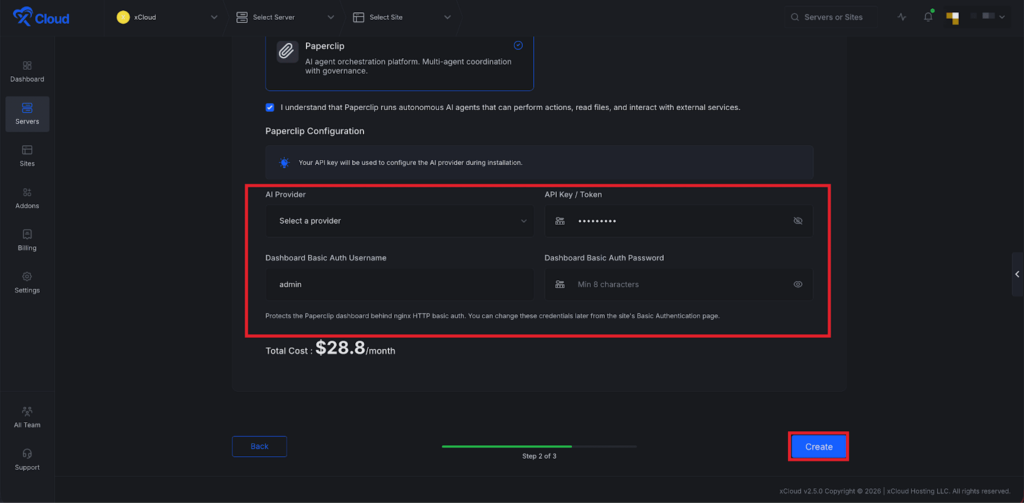Open the Addons section
The height and width of the screenshot is (503, 1024).
27,196
